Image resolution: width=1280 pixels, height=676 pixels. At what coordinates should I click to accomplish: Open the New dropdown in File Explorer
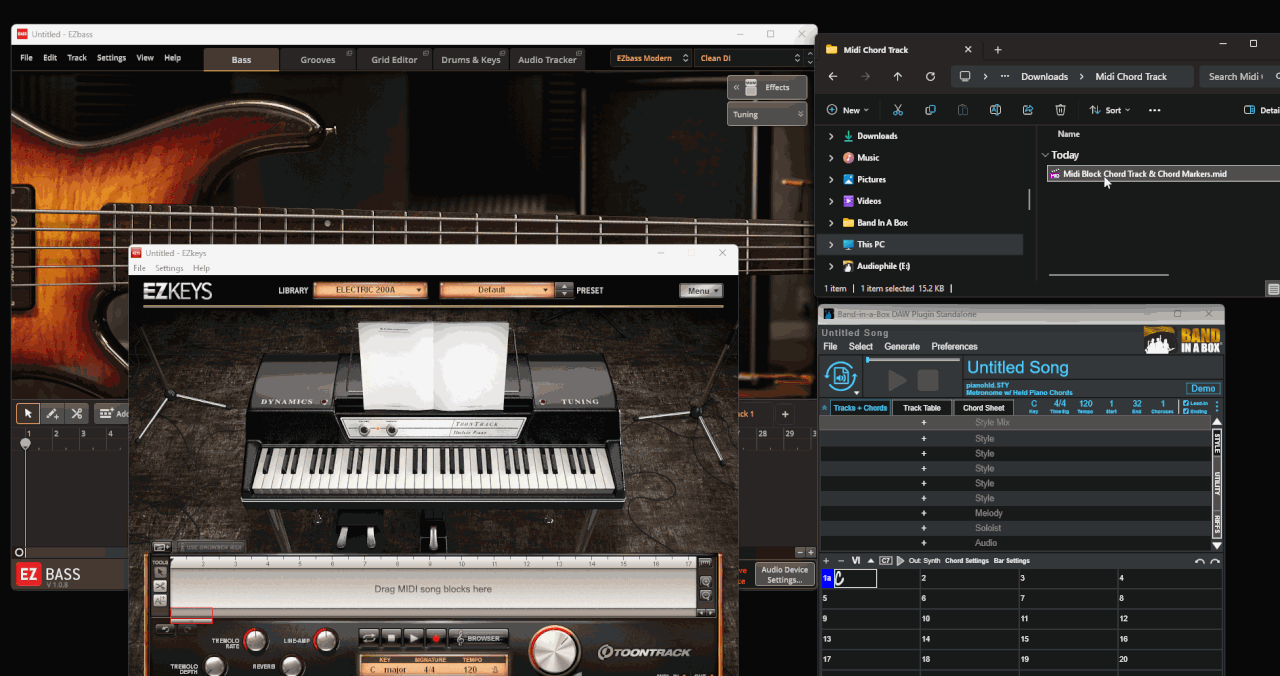point(848,110)
